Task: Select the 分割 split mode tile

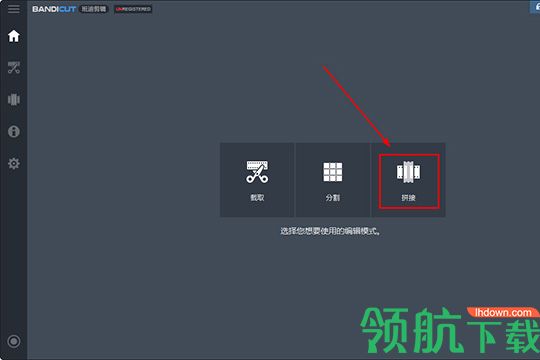Action: (333, 180)
